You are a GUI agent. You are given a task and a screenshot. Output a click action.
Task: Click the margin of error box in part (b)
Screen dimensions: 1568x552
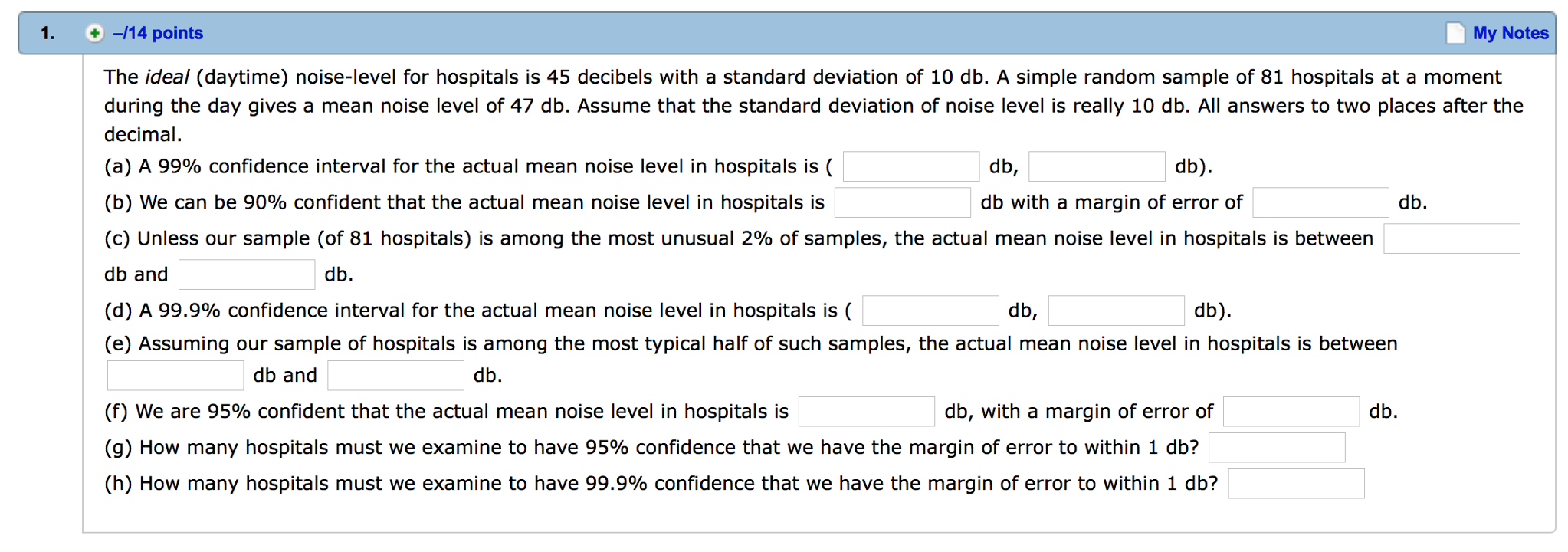[1320, 202]
